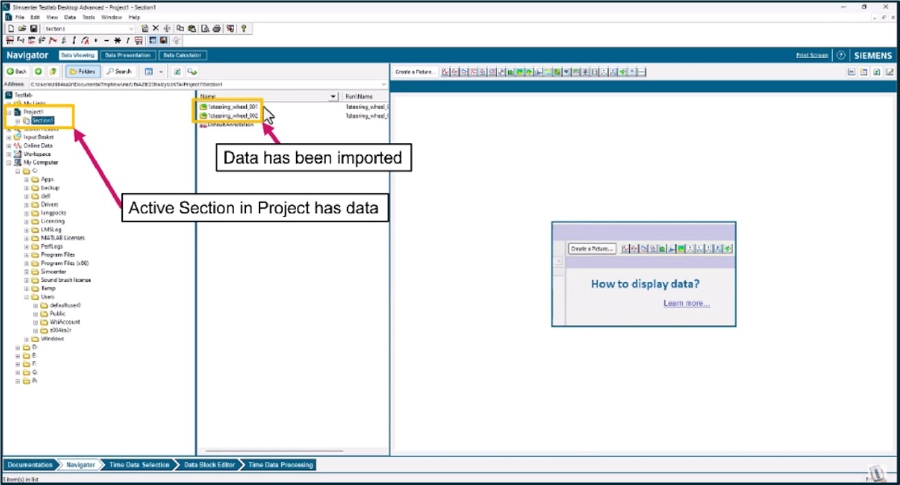Click the Save icon in the top toolbar
This screenshot has width=900, height=485.
(x=33, y=29)
